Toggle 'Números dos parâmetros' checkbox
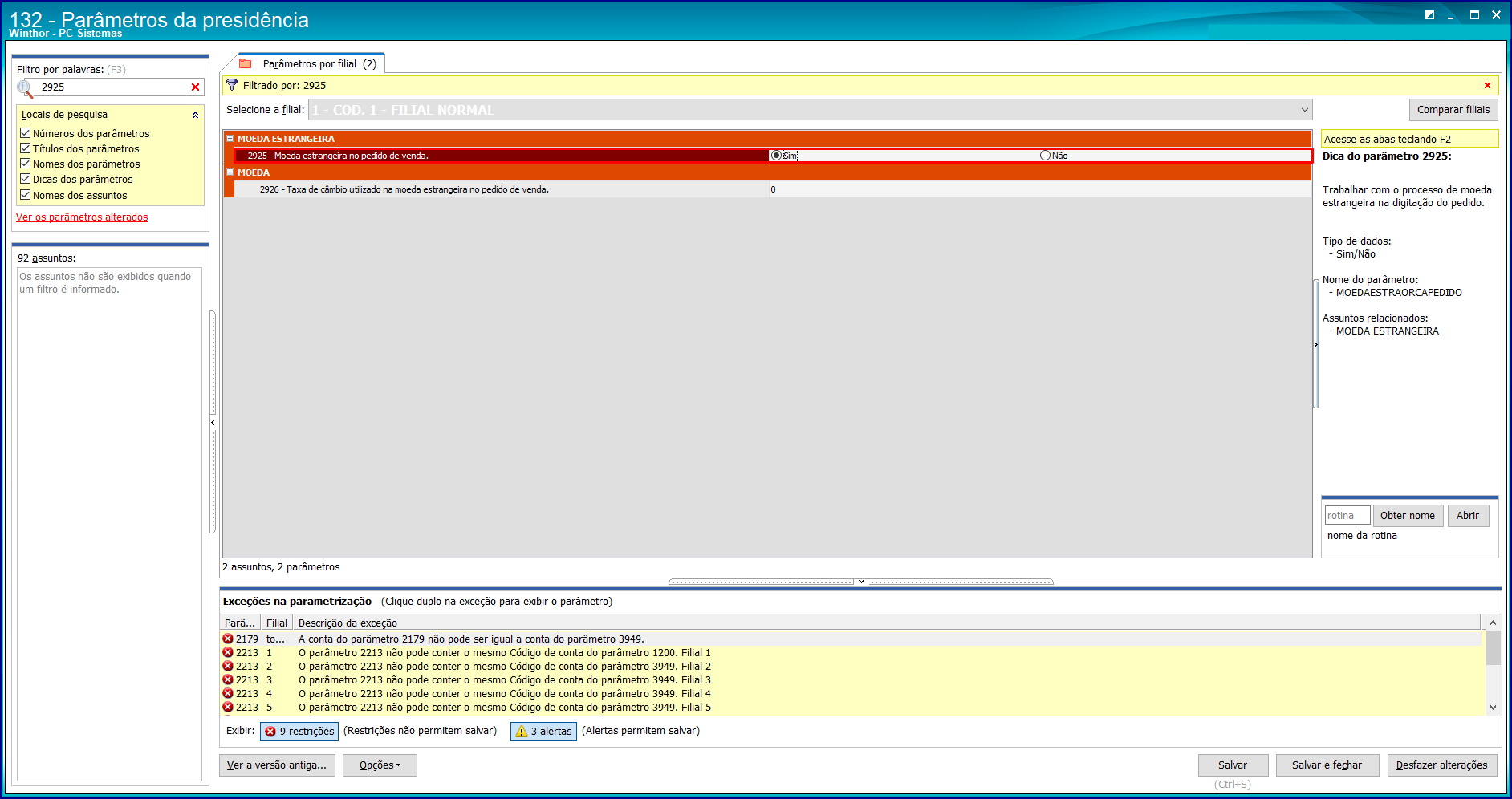This screenshot has height=799, width=1512. point(26,133)
